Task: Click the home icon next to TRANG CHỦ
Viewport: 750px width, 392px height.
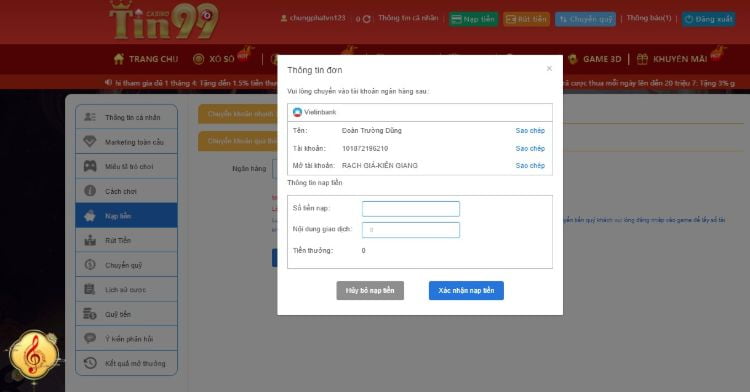Action: pyautogui.click(x=119, y=59)
